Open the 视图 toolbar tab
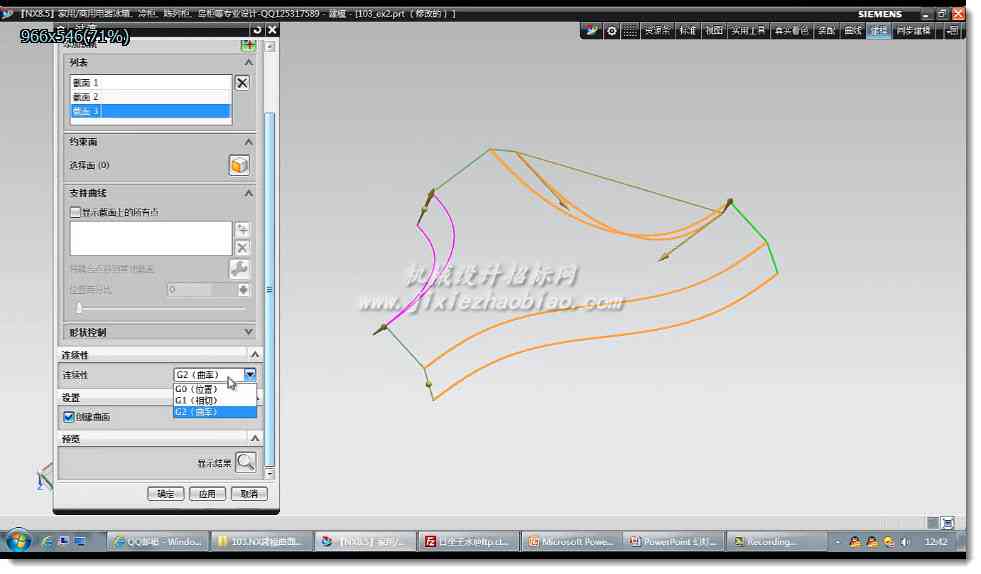 [714, 31]
